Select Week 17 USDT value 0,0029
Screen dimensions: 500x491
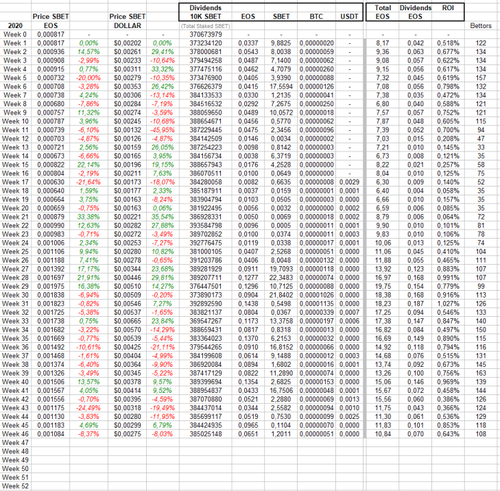point(349,182)
